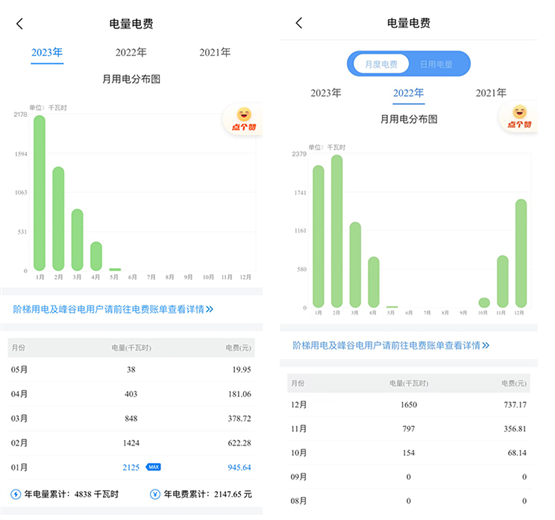Tap the yen icon beside 年电费累计
The width and height of the screenshot is (555, 520).
point(155,494)
